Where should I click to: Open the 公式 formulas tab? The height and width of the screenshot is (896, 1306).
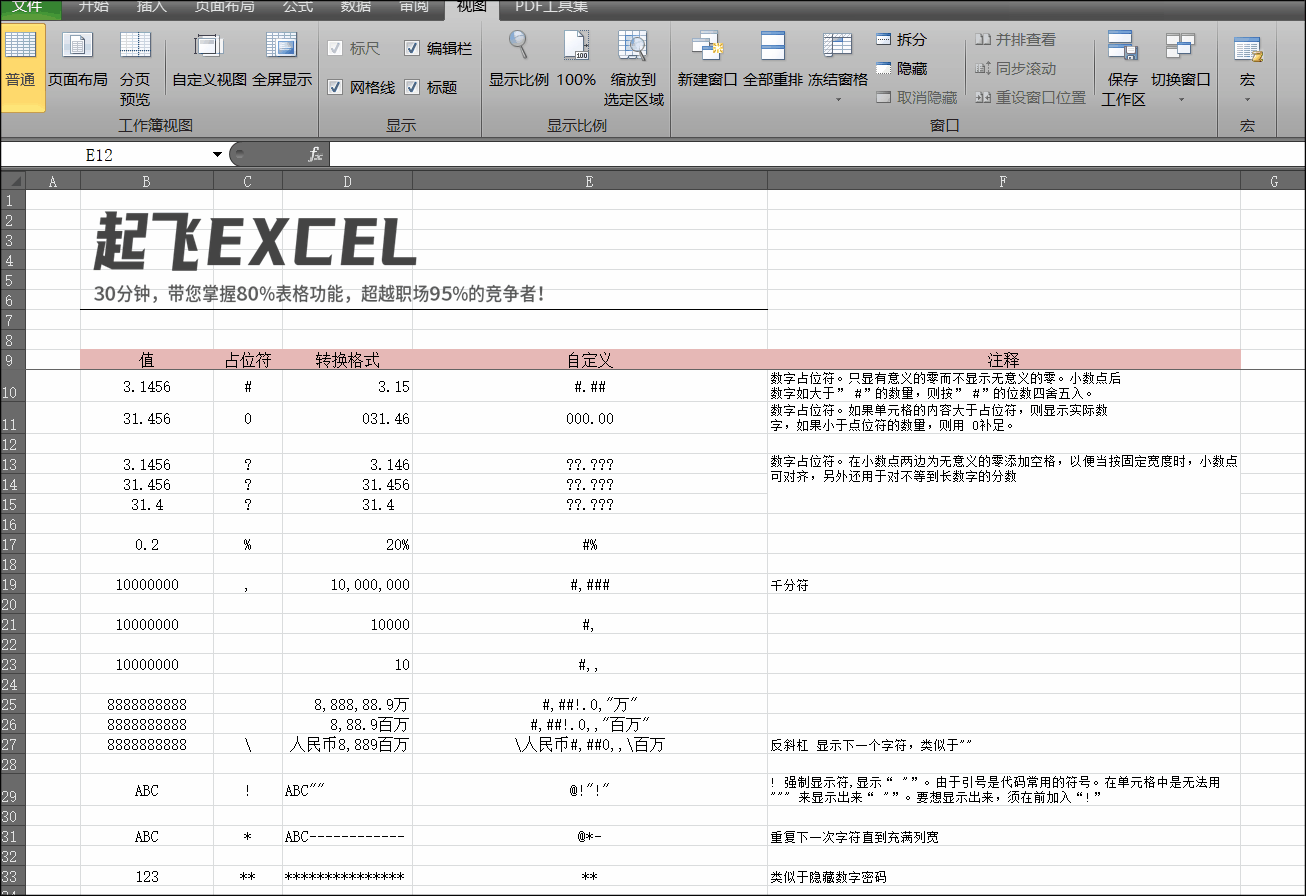(x=298, y=7)
